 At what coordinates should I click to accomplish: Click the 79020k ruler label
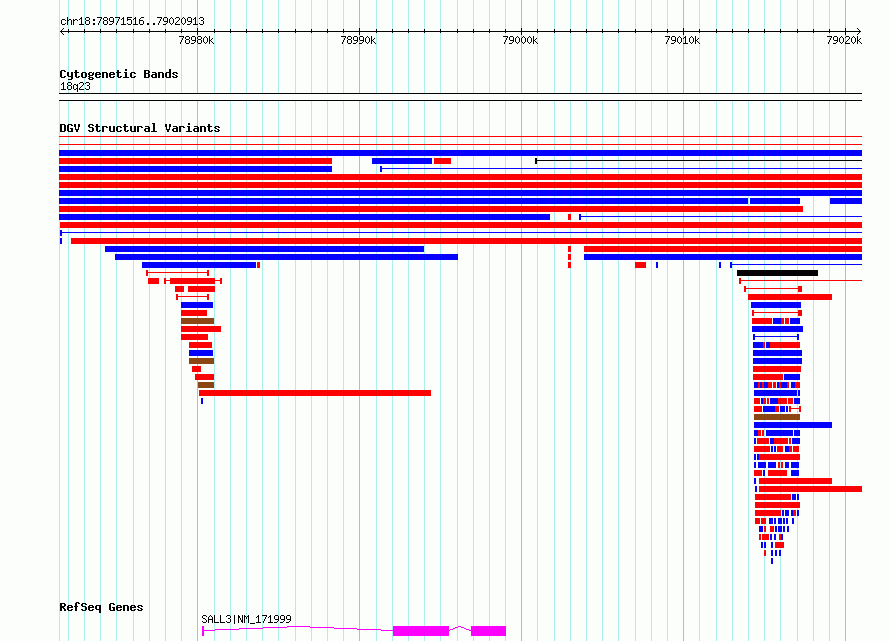point(844,40)
